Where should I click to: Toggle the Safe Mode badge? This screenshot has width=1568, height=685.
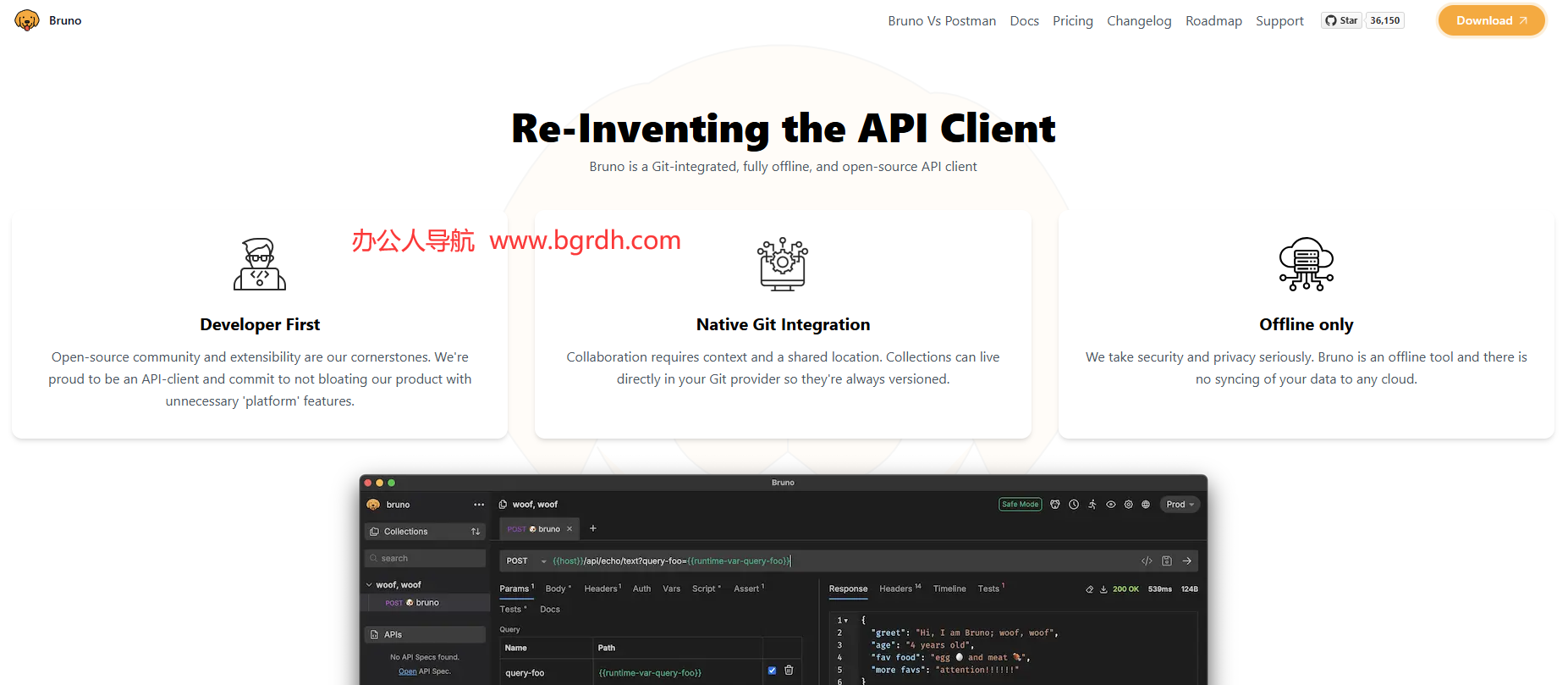(1020, 505)
